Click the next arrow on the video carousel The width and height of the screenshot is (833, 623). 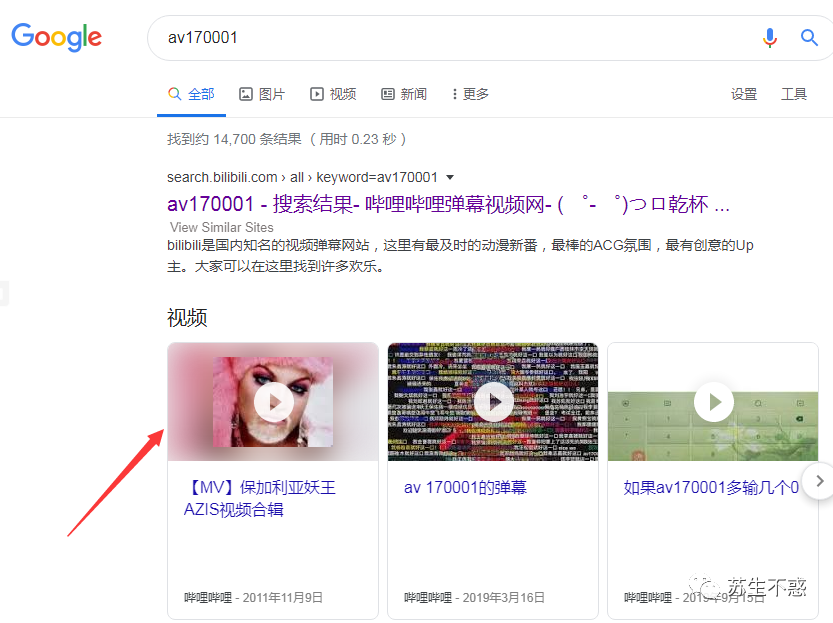coord(819,481)
